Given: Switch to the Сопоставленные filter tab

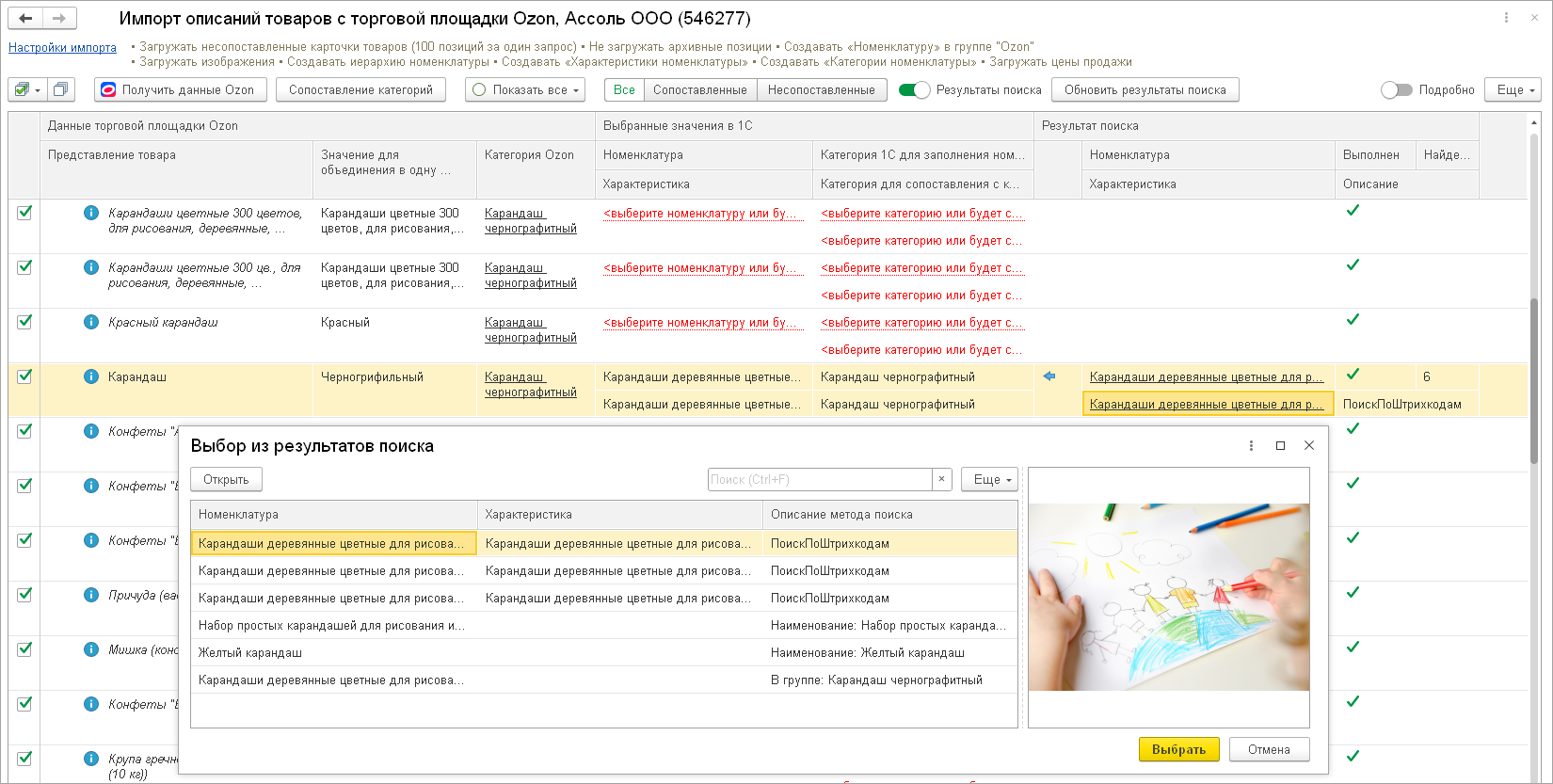Looking at the screenshot, I should click(699, 89).
